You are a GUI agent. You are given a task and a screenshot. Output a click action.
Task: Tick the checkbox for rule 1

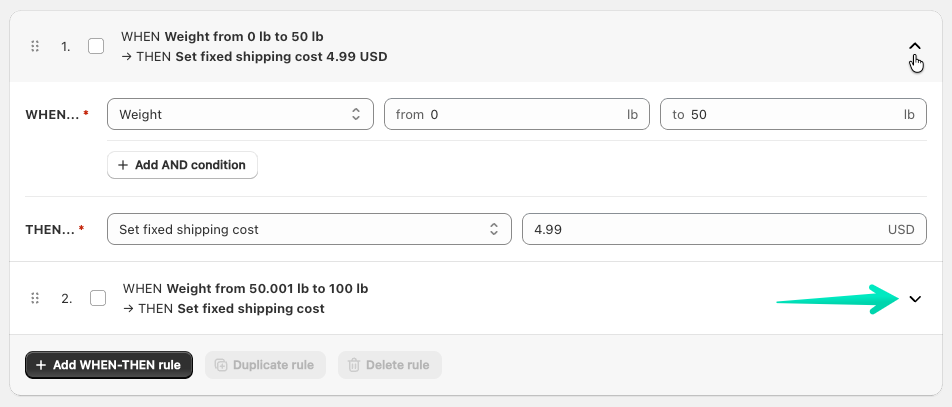(x=96, y=46)
